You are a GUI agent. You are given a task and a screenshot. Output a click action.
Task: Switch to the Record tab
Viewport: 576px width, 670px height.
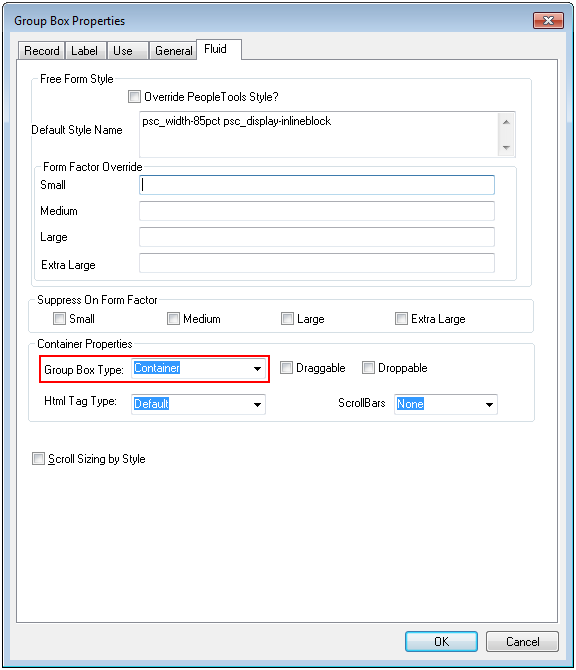41,51
